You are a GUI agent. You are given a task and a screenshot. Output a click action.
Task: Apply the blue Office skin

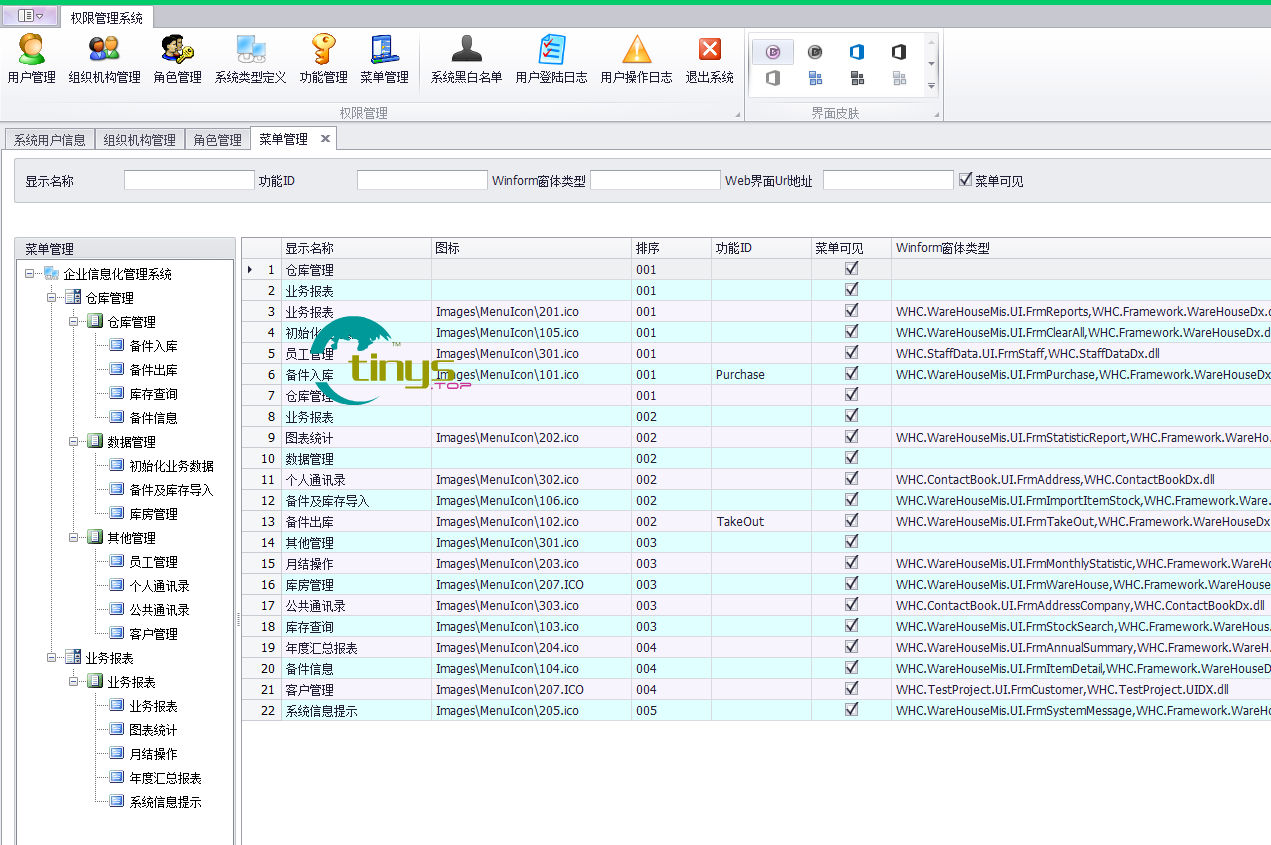[x=857, y=52]
